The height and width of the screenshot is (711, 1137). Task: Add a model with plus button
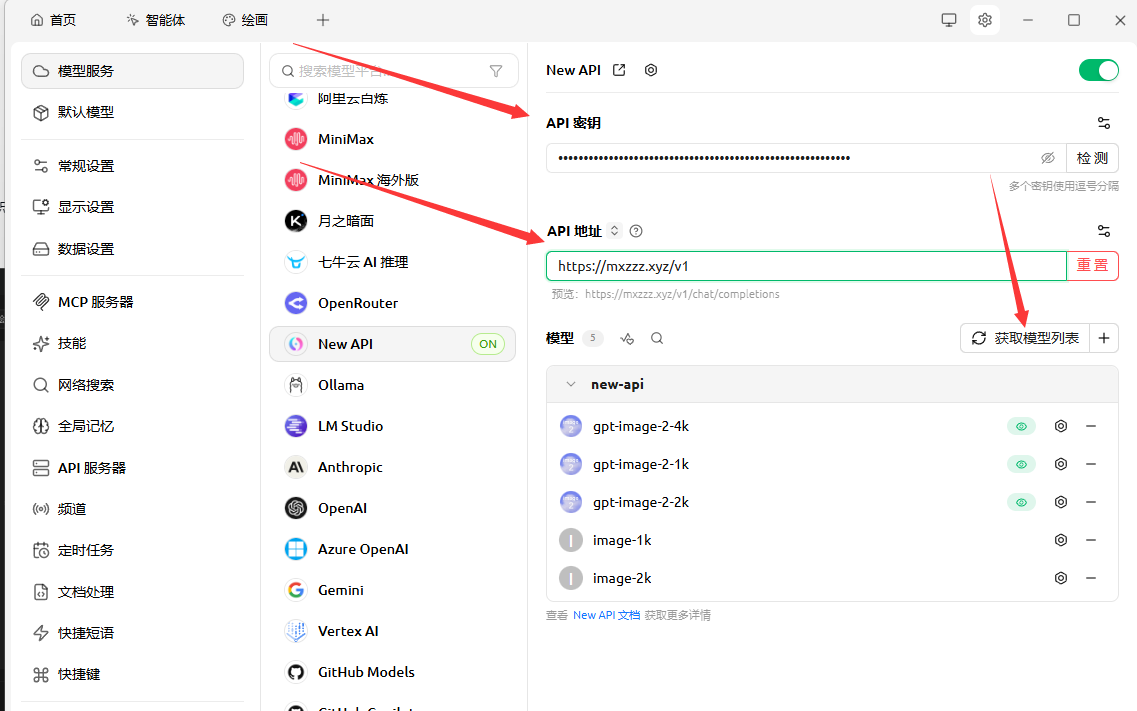click(1104, 338)
